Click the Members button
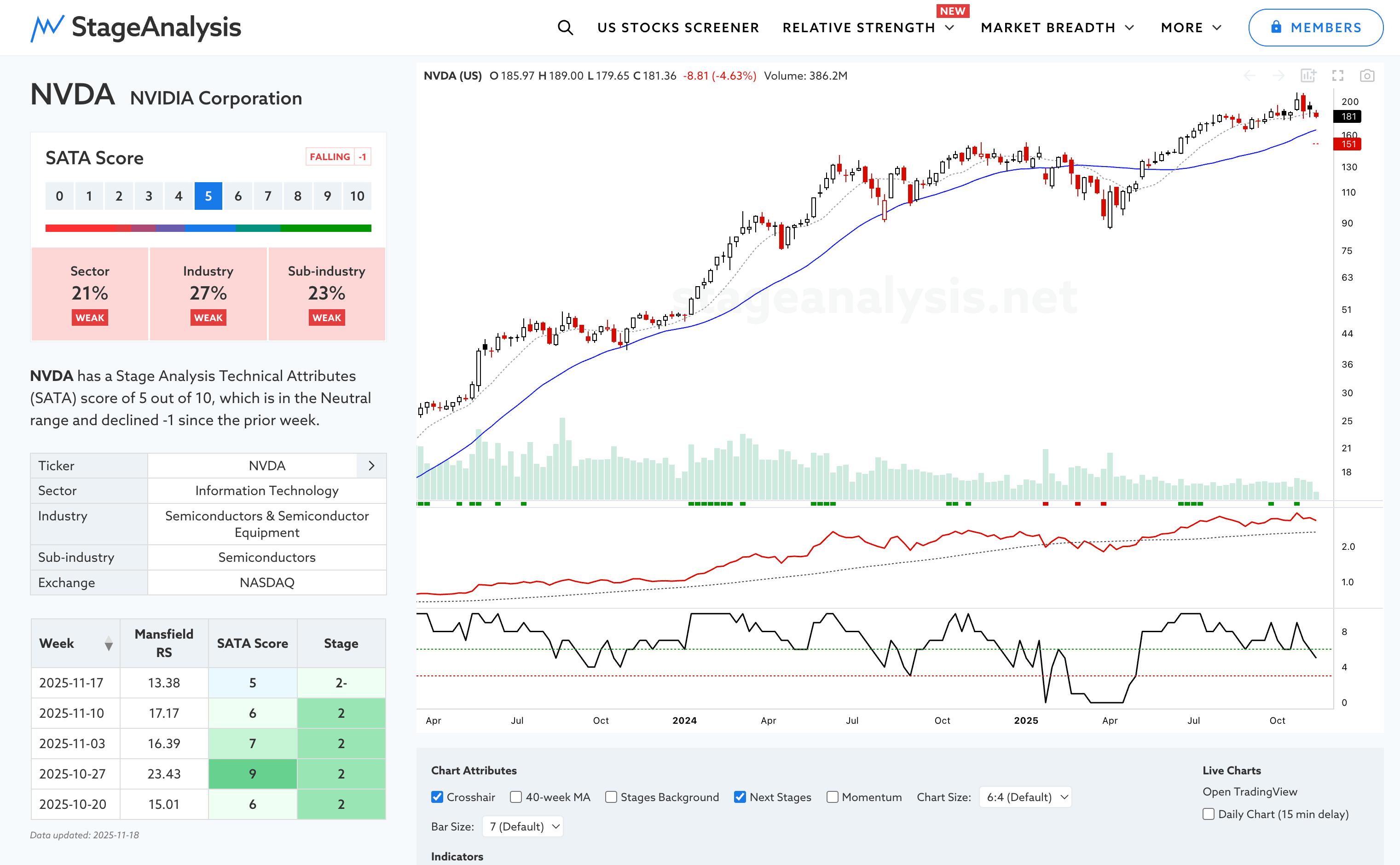 coord(1315,28)
